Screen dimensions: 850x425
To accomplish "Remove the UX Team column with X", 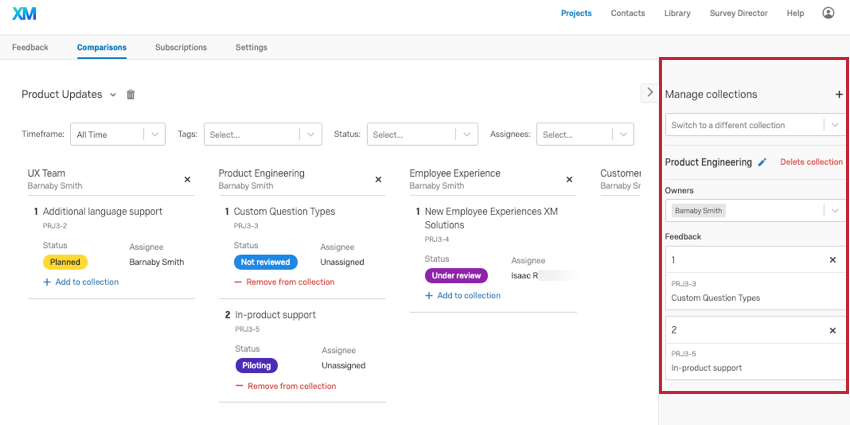I will (x=187, y=179).
